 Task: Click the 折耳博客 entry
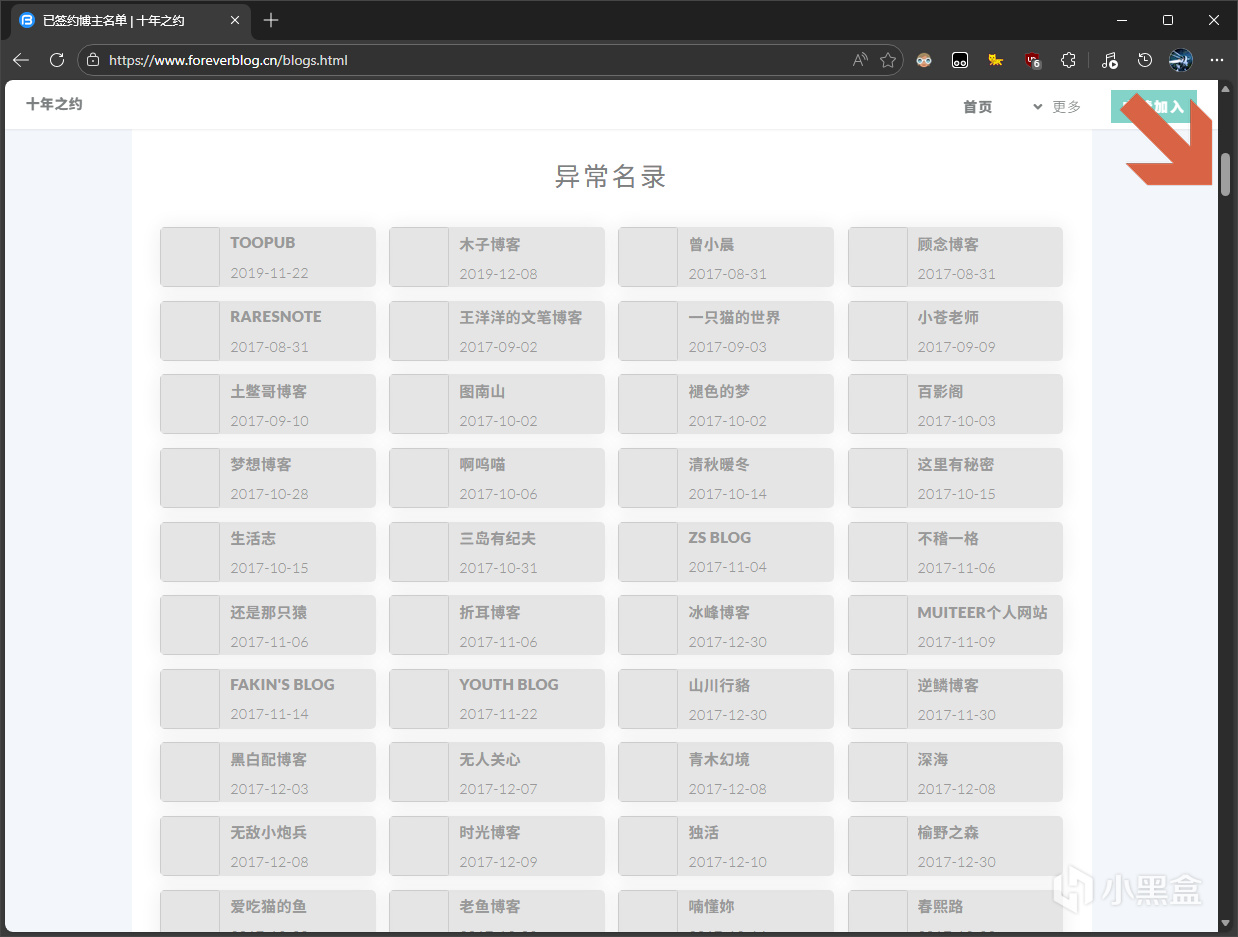497,625
